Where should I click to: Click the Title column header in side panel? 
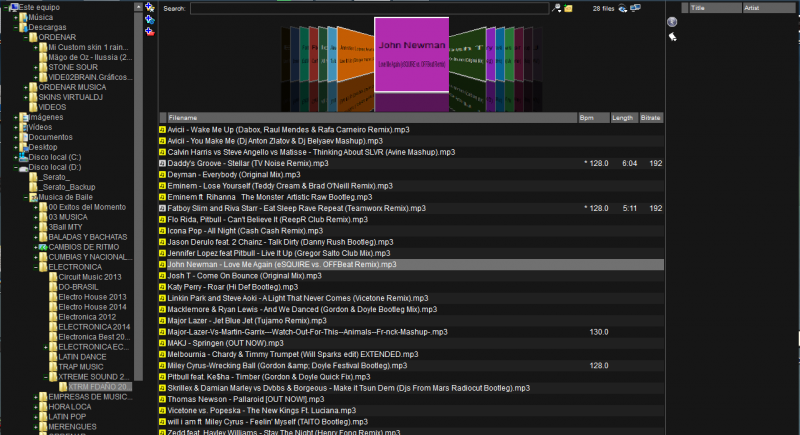coord(715,8)
